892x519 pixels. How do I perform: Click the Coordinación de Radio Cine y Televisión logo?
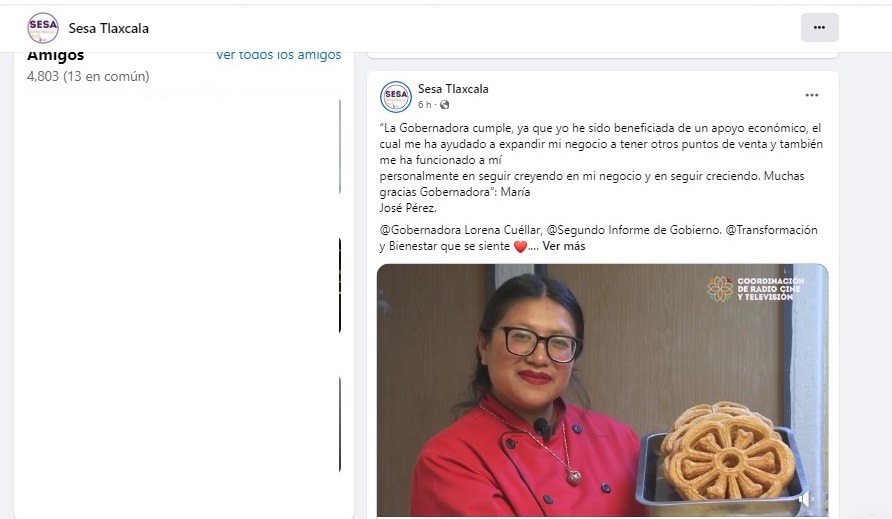(x=755, y=289)
